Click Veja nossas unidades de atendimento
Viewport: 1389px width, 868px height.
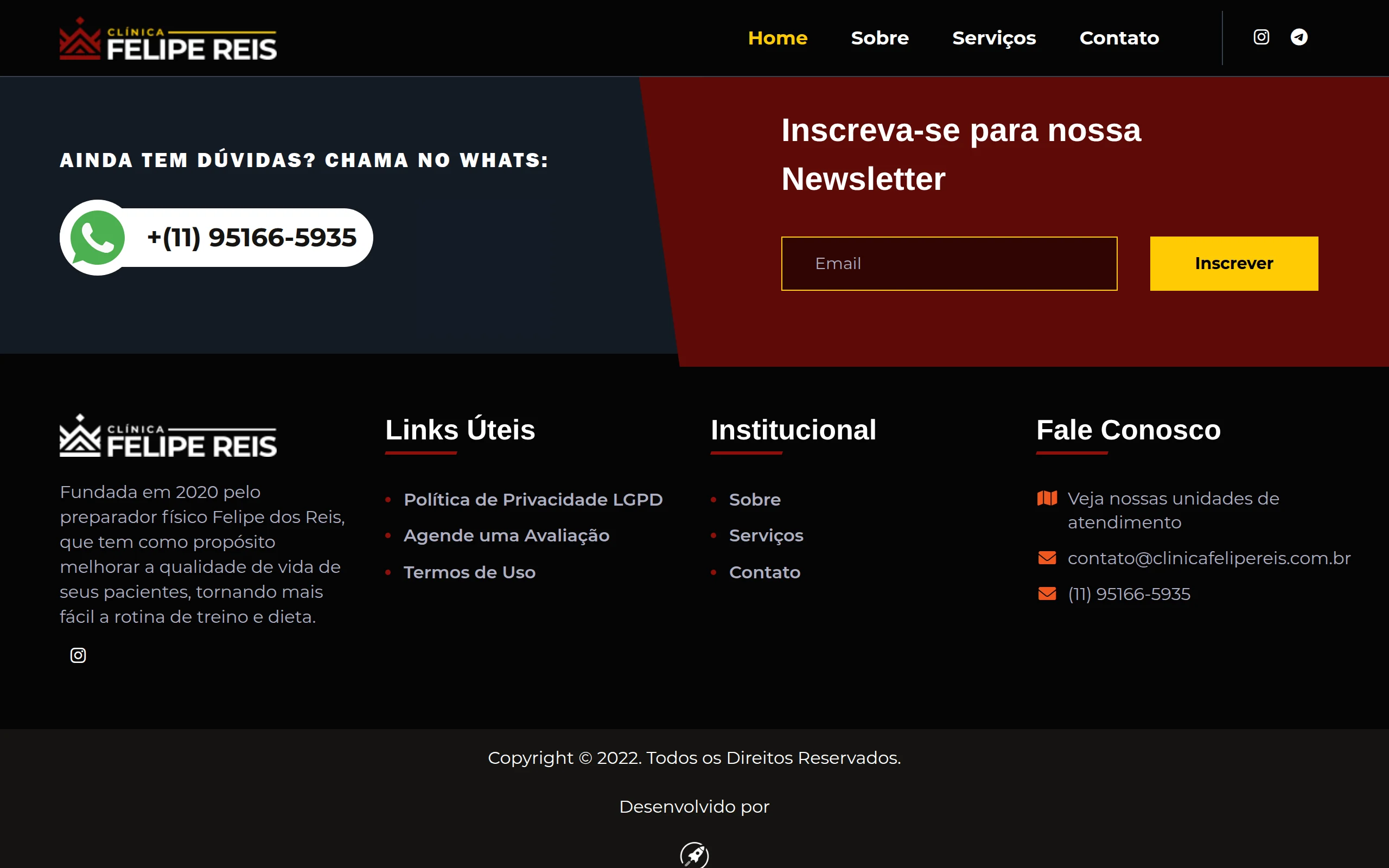[1173, 510]
